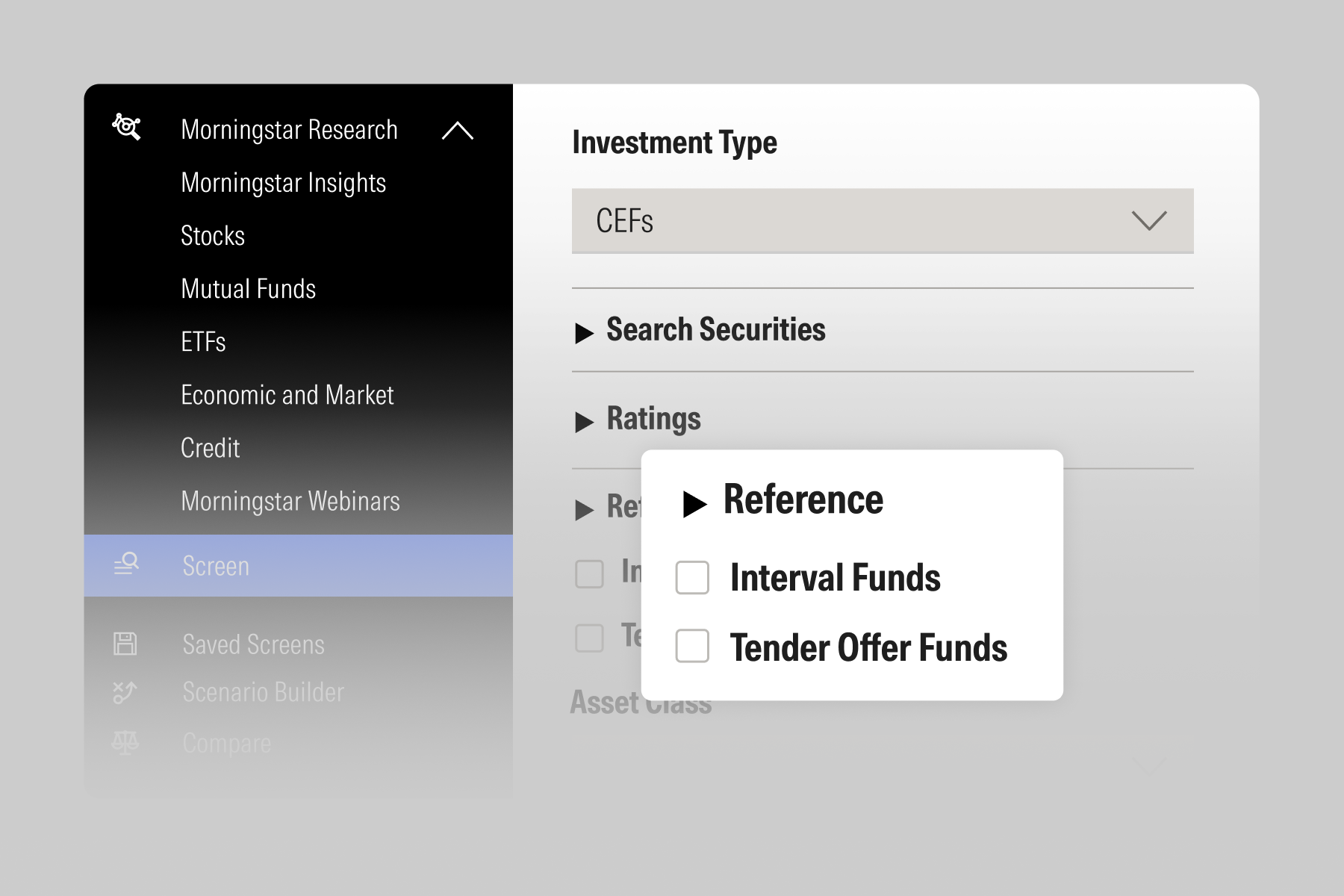
Task: Open Economic and Market research
Action: 287,395
